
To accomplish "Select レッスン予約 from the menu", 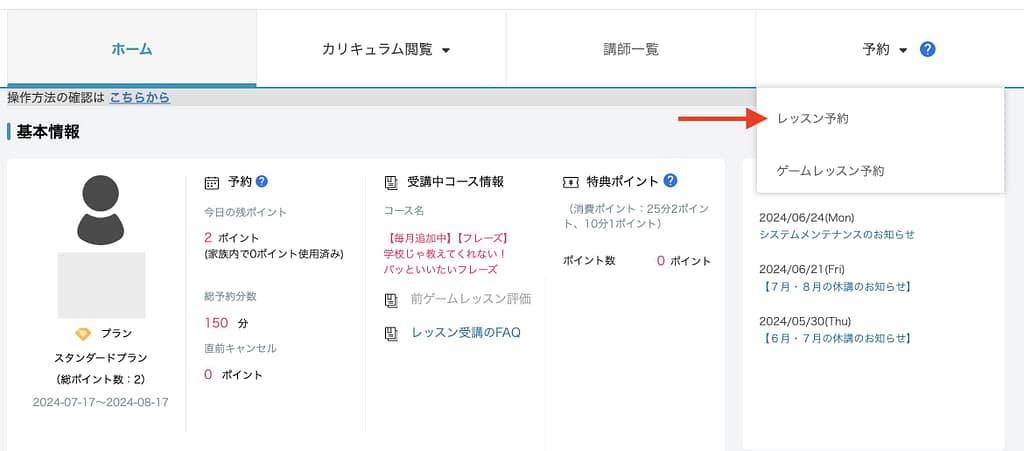I will pos(812,119).
